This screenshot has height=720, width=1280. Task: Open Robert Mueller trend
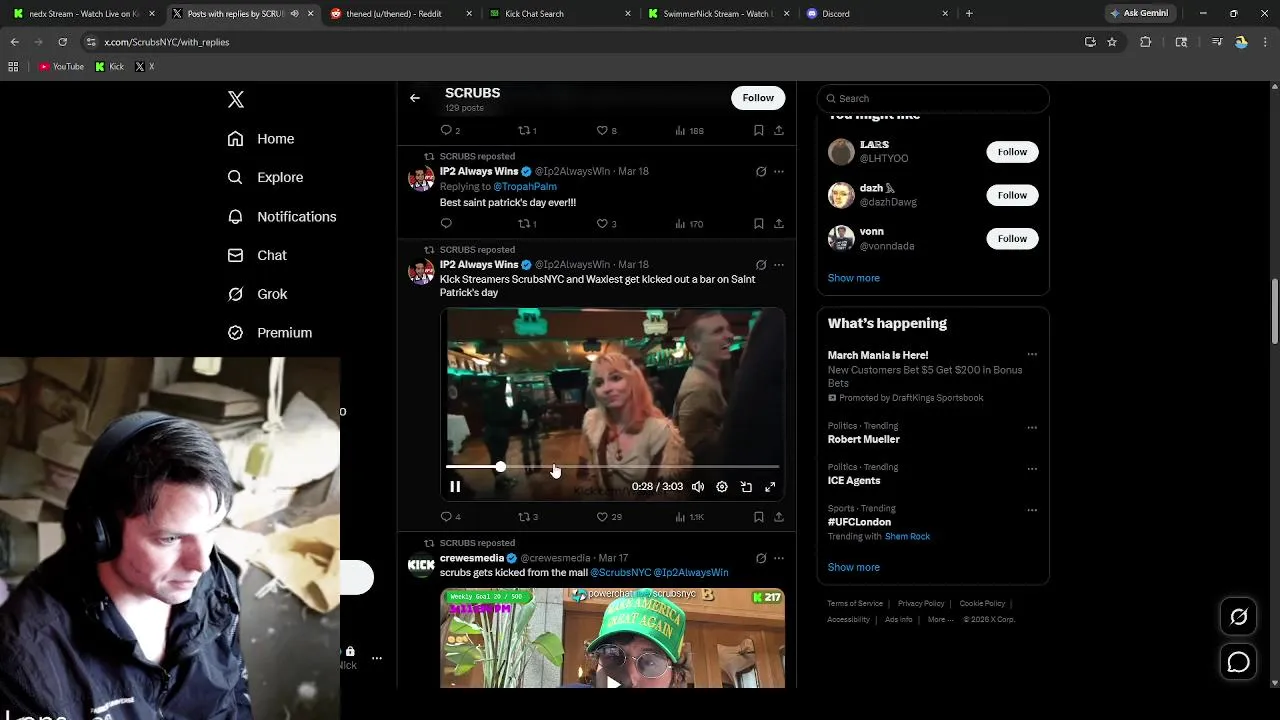point(863,439)
